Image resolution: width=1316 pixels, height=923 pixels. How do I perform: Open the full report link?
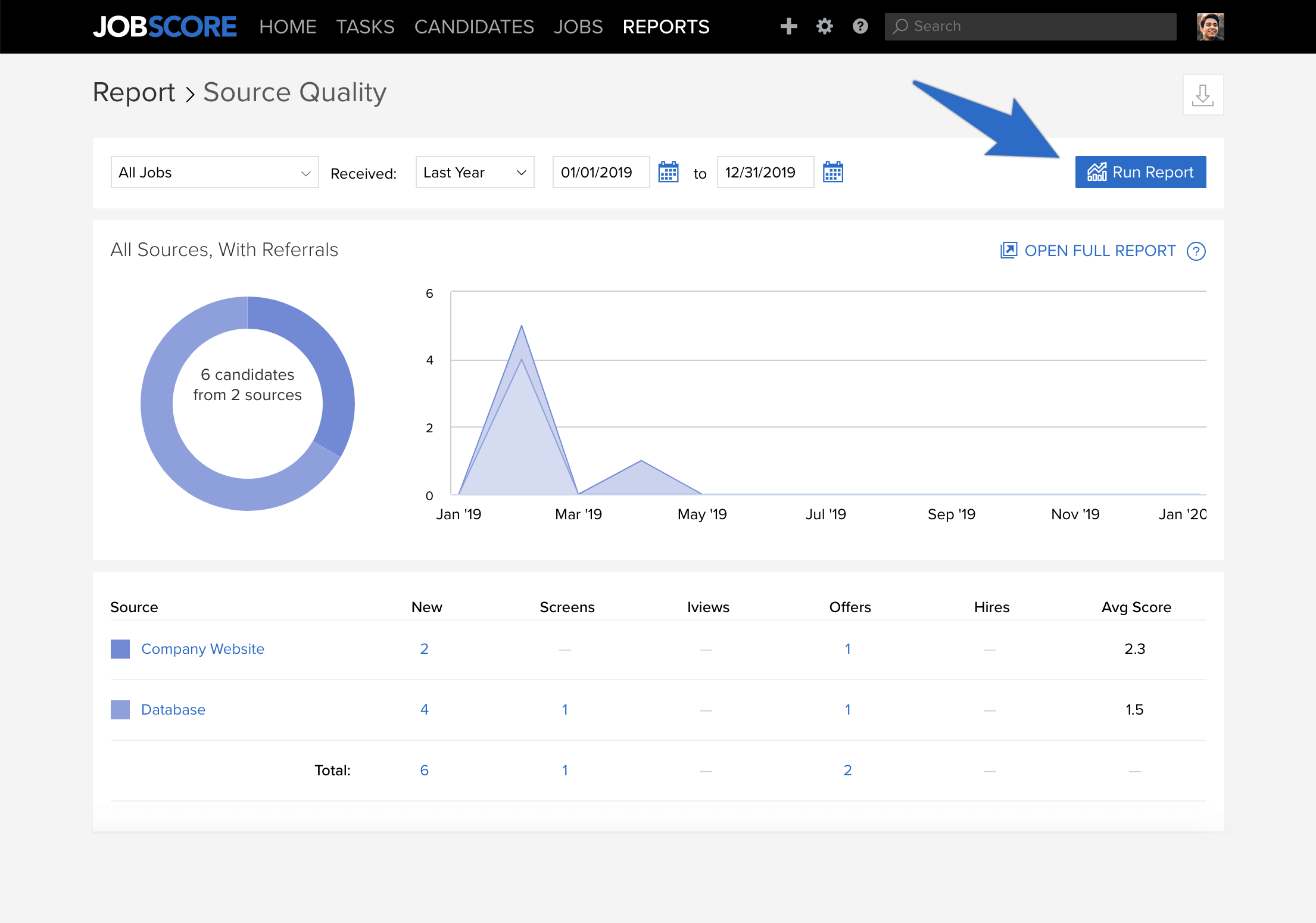1088,251
